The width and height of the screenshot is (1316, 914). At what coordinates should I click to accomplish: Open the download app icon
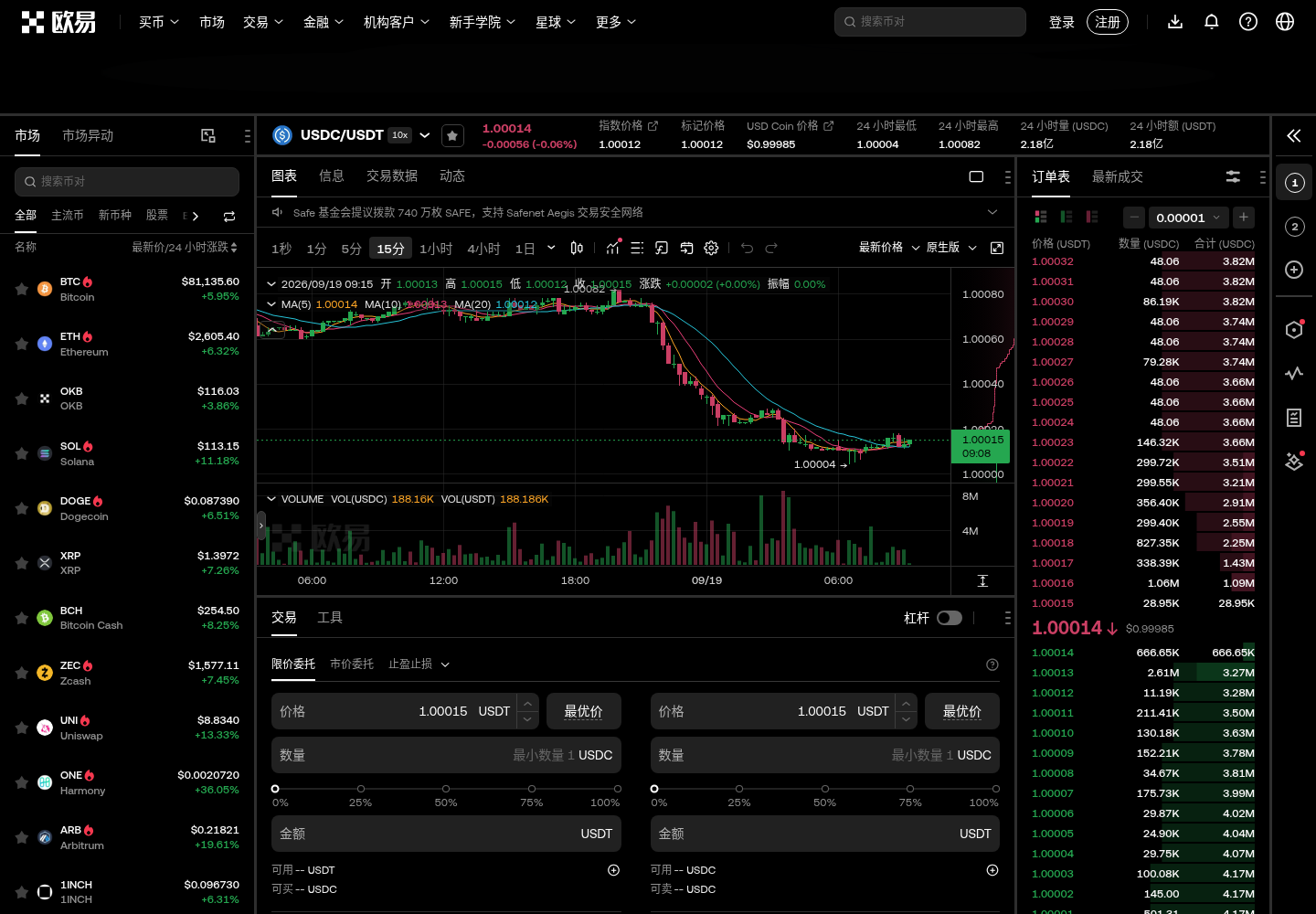click(x=1175, y=22)
